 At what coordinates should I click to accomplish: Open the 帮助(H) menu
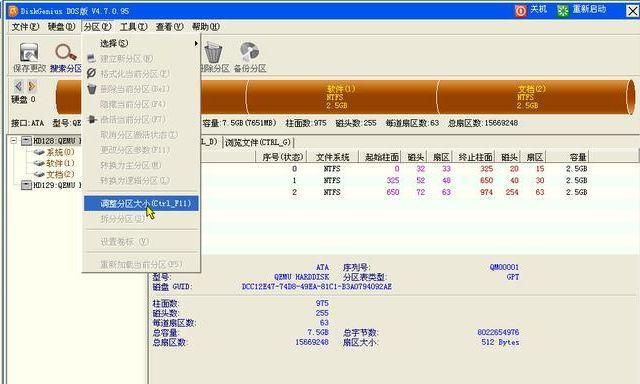tap(205, 27)
